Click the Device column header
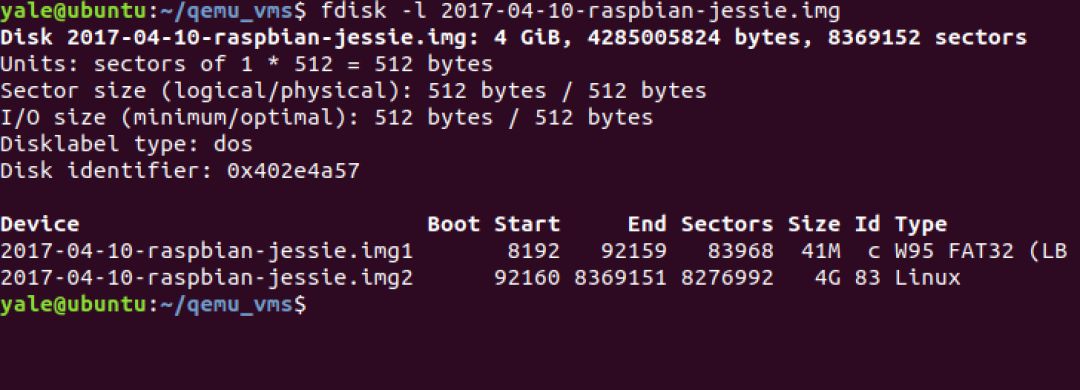The height and width of the screenshot is (390, 1080). (40, 225)
